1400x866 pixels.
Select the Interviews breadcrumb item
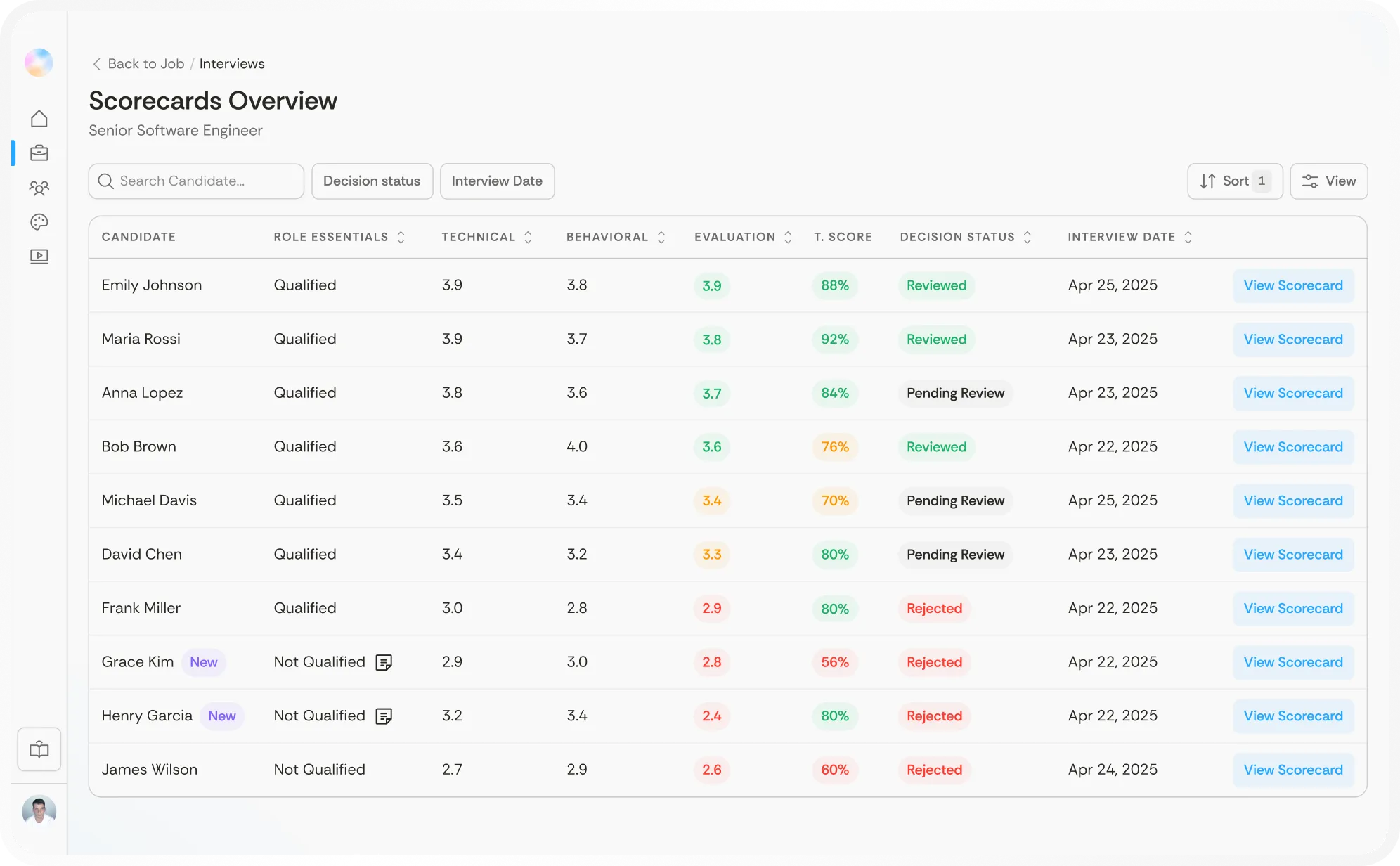click(232, 63)
